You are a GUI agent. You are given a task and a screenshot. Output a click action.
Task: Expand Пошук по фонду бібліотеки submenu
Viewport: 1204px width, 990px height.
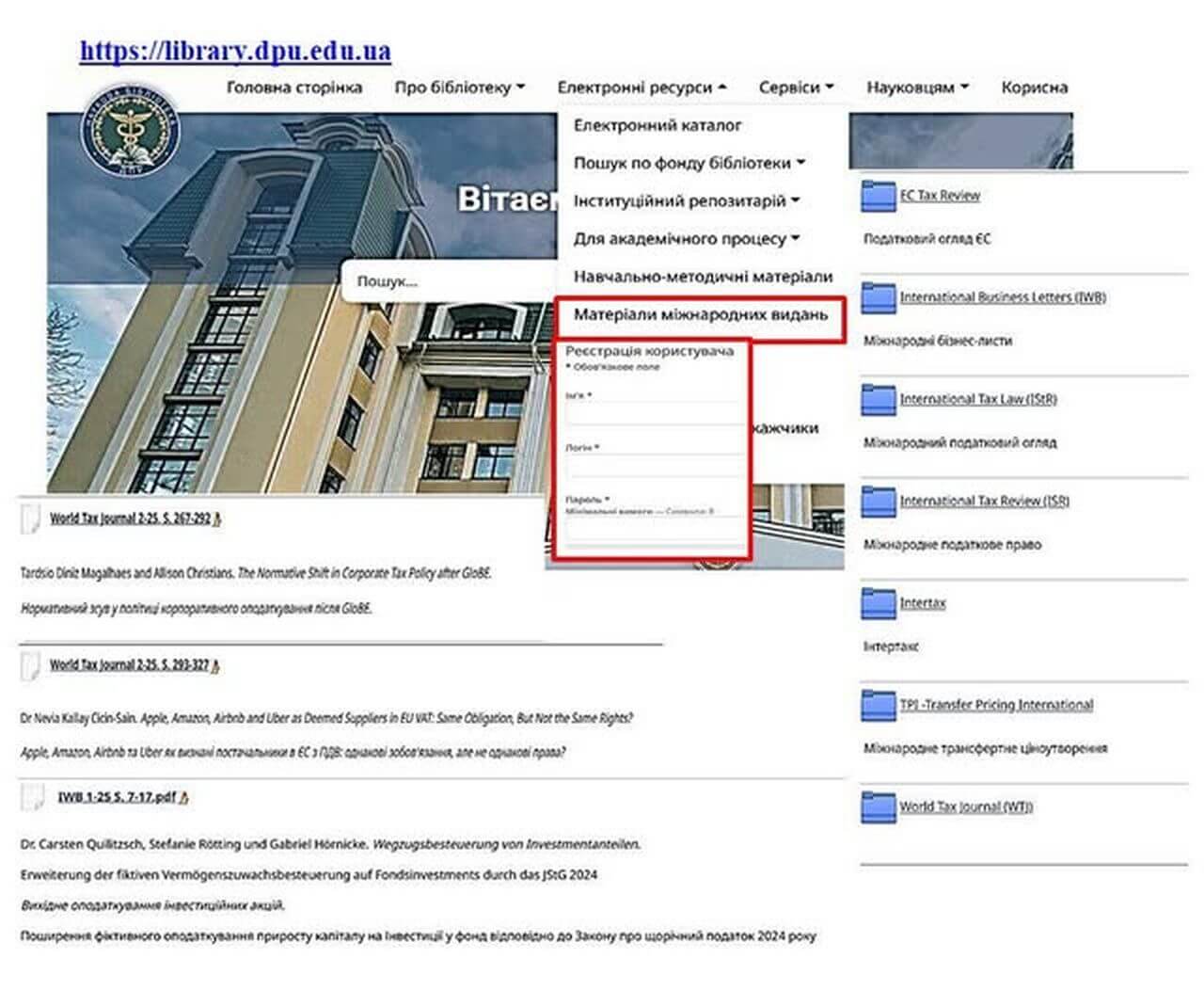689,163
